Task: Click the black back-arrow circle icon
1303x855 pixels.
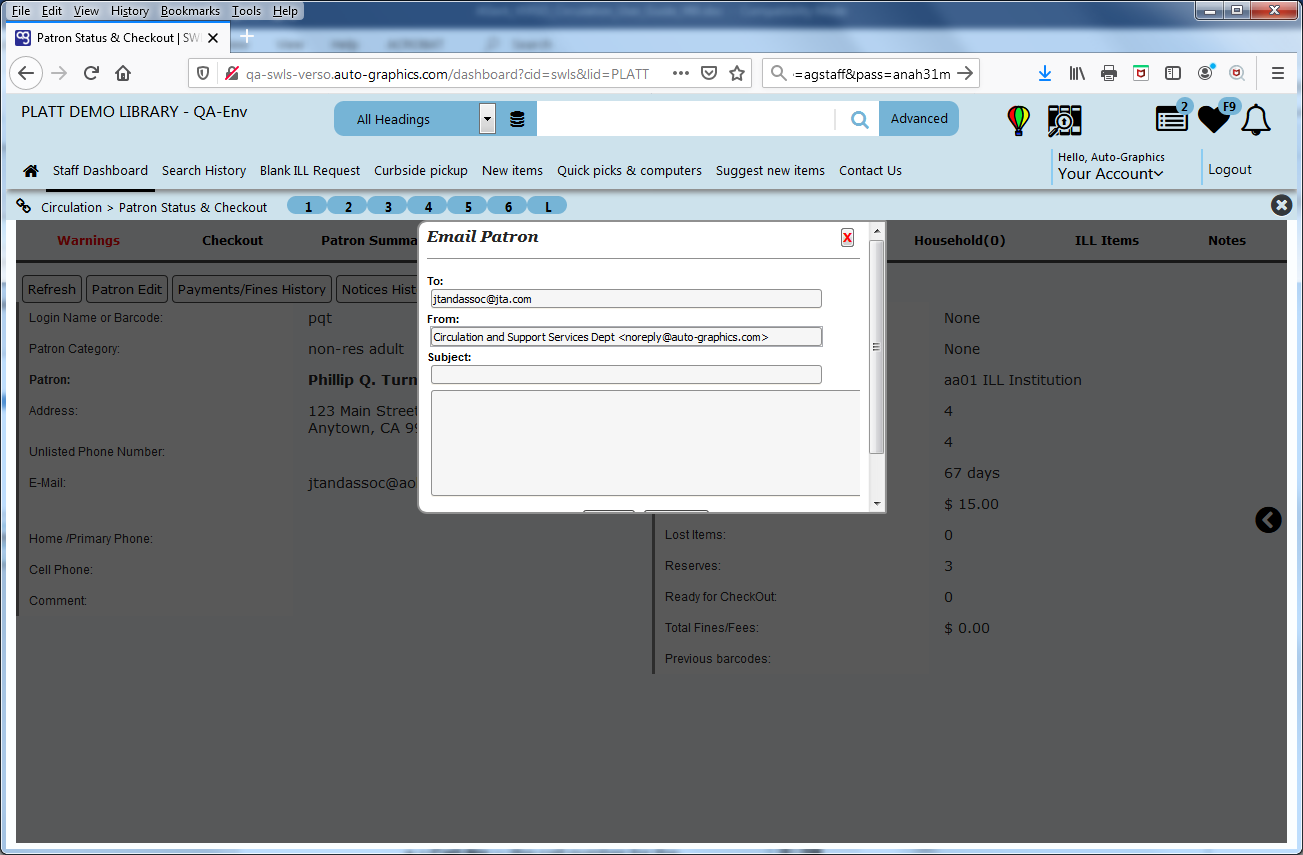Action: coord(1268,520)
